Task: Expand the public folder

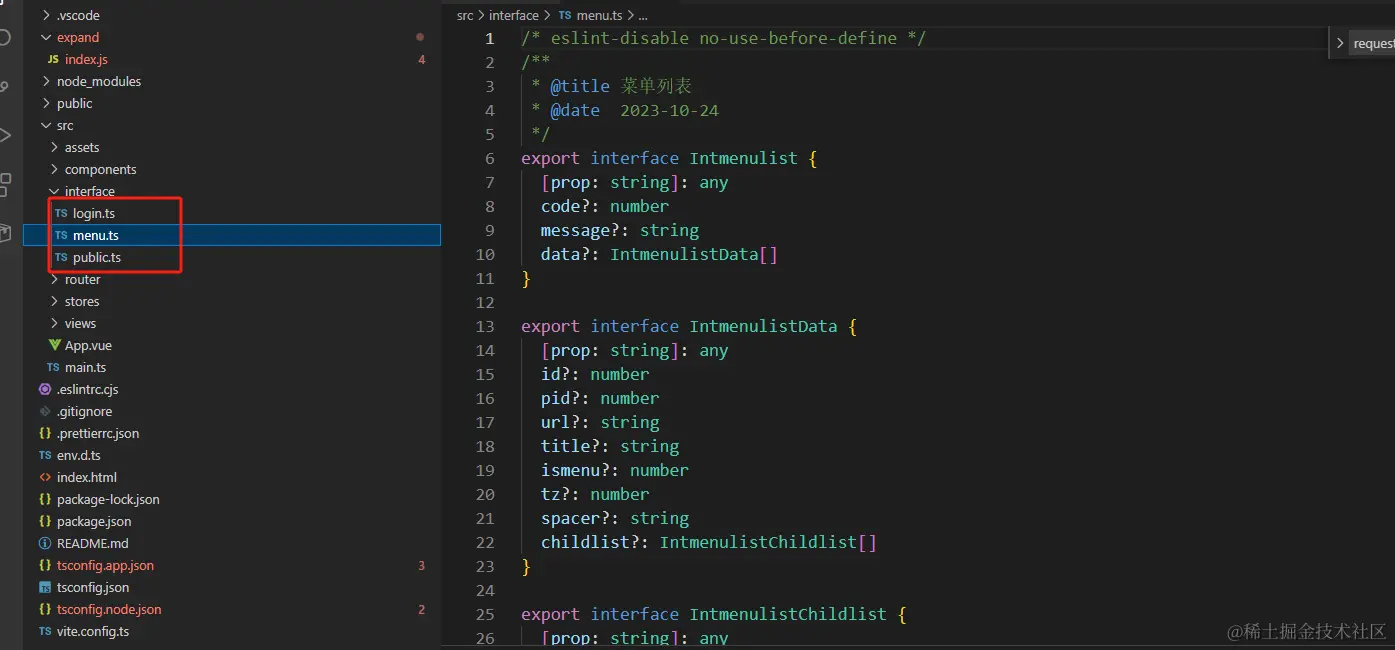Action: tap(46, 104)
